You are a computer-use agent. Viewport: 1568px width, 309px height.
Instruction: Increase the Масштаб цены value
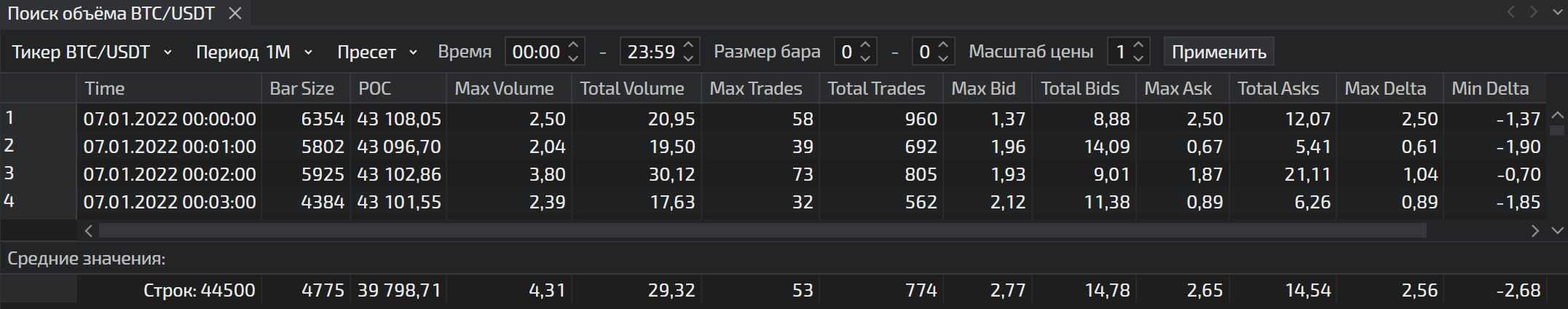click(x=1138, y=46)
